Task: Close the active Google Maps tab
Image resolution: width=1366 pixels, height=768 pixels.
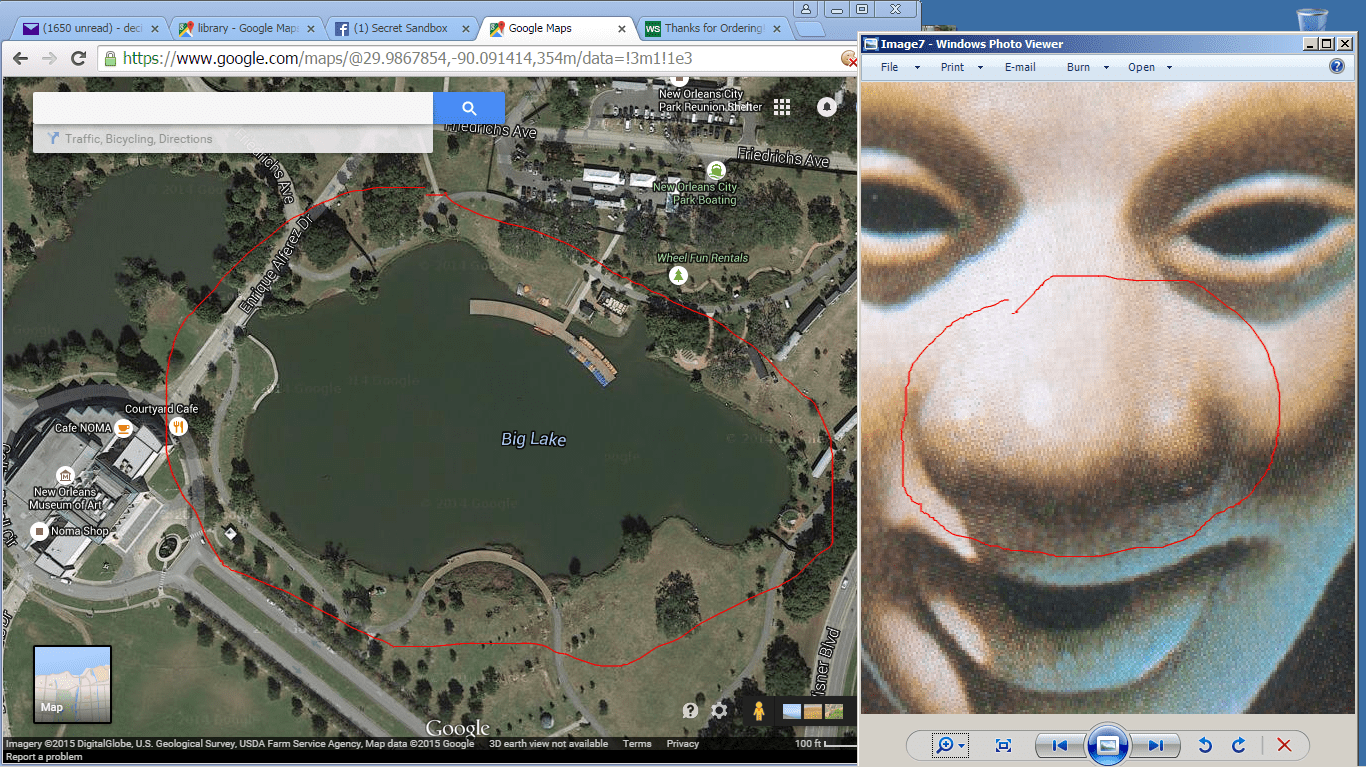Action: 622,29
